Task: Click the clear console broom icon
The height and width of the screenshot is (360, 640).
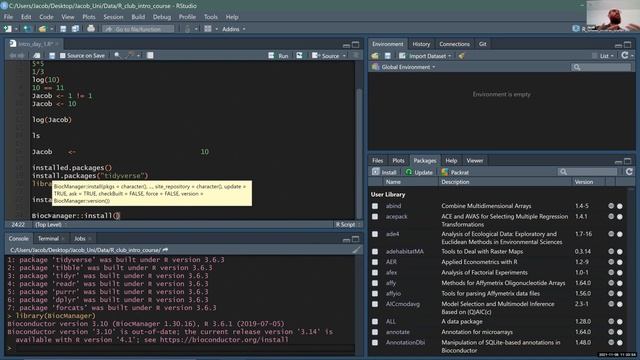Action: point(356,250)
